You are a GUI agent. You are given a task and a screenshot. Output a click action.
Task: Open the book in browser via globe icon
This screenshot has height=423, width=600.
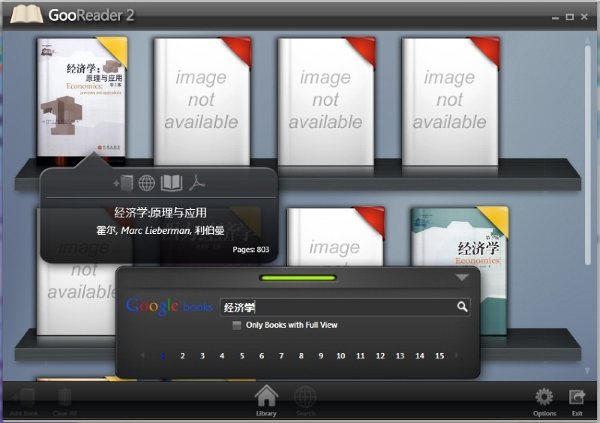click(x=147, y=183)
